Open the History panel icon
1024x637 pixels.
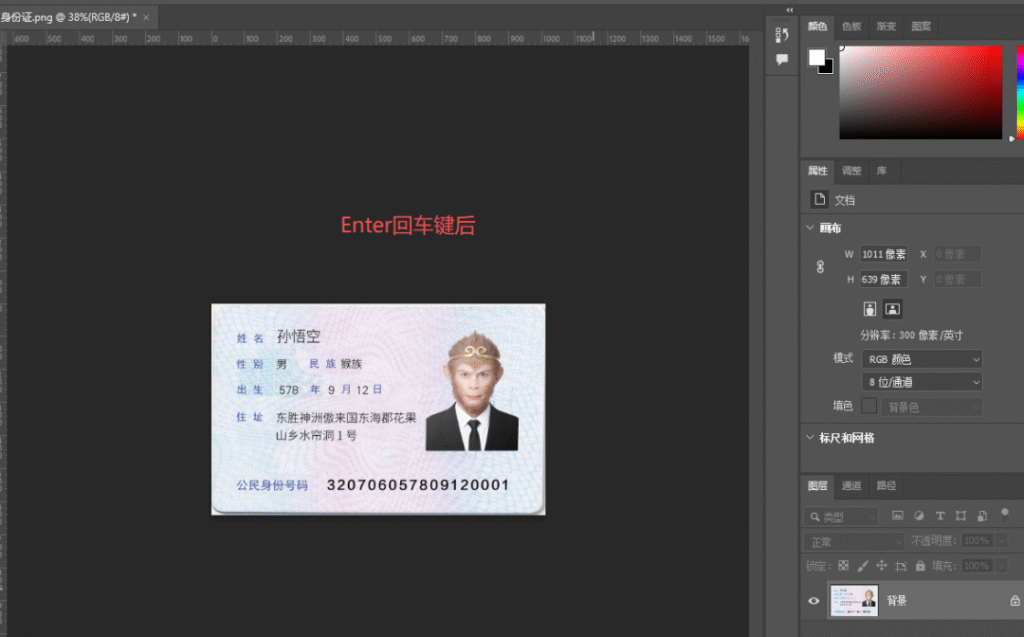(x=782, y=35)
